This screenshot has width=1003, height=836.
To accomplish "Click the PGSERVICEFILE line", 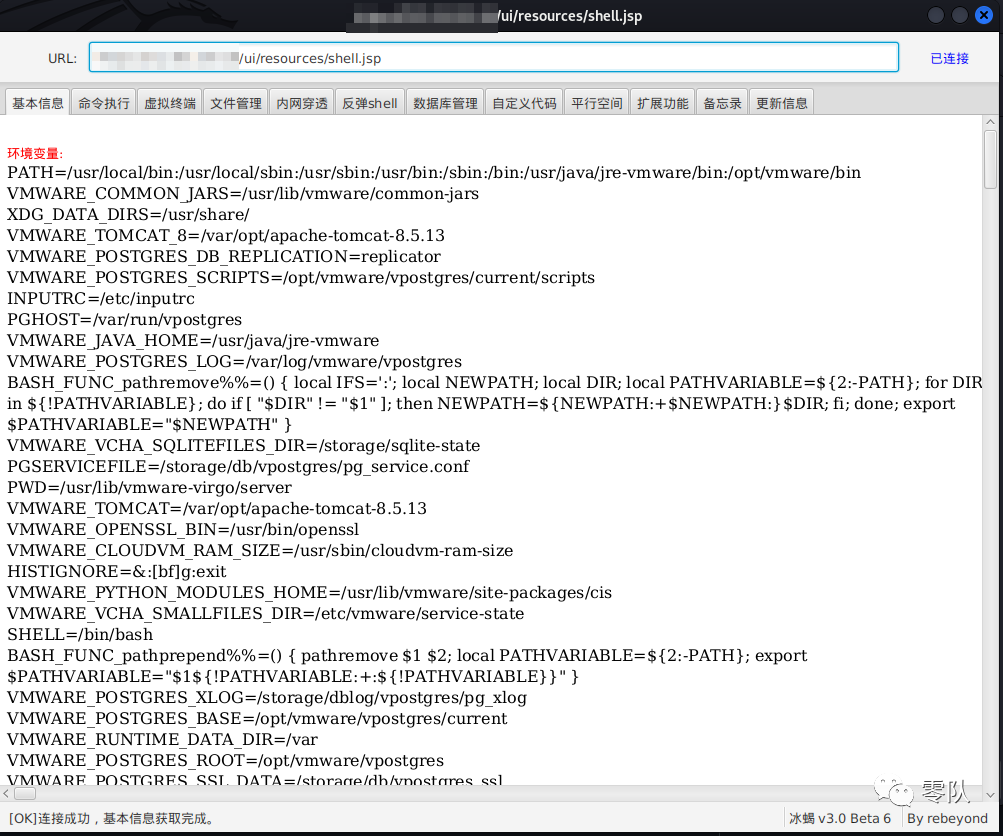I will click(238, 467).
